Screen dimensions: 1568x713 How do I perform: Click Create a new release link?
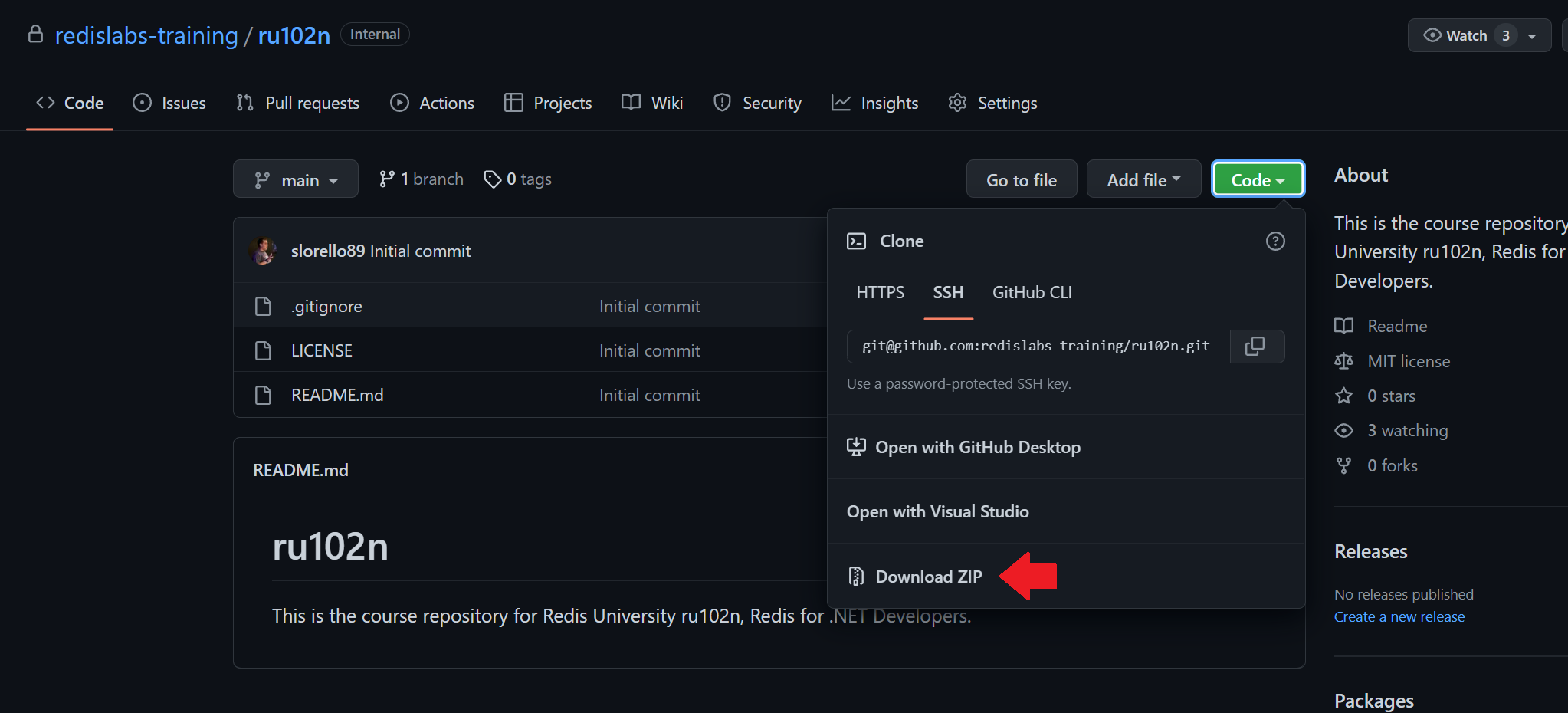(x=1399, y=616)
